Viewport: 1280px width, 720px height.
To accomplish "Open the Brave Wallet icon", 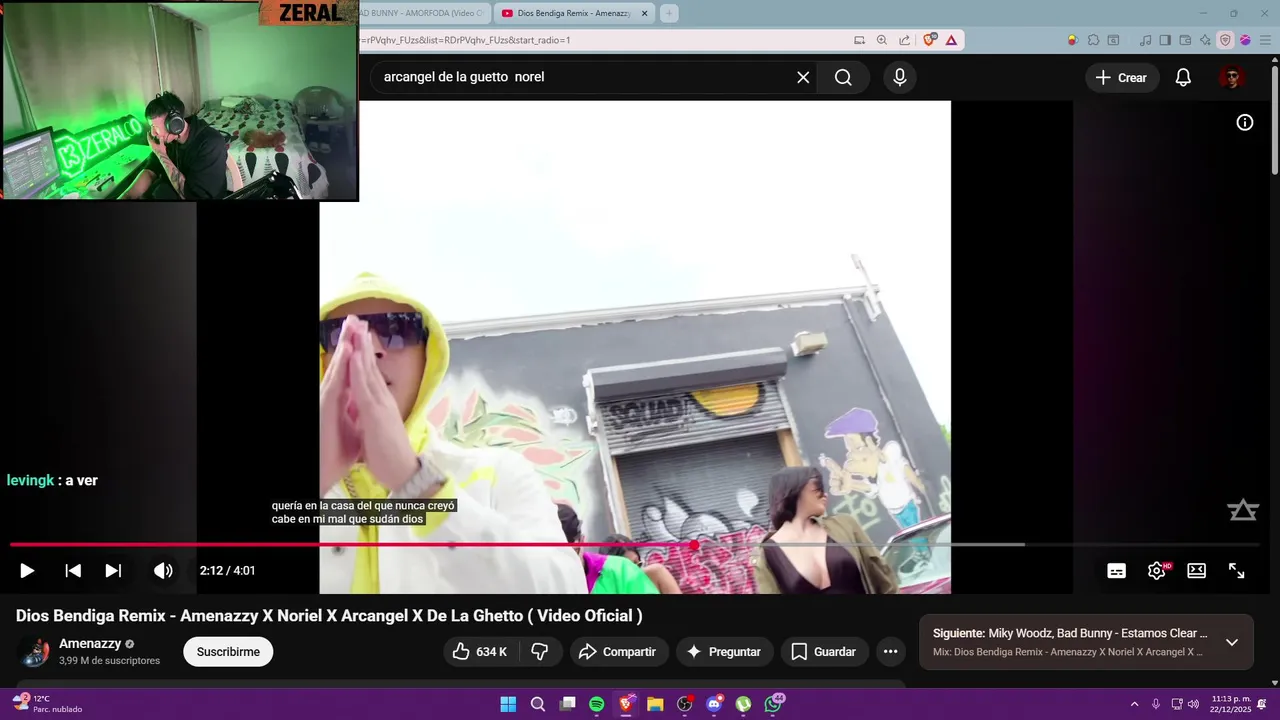I will [x=1185, y=40].
